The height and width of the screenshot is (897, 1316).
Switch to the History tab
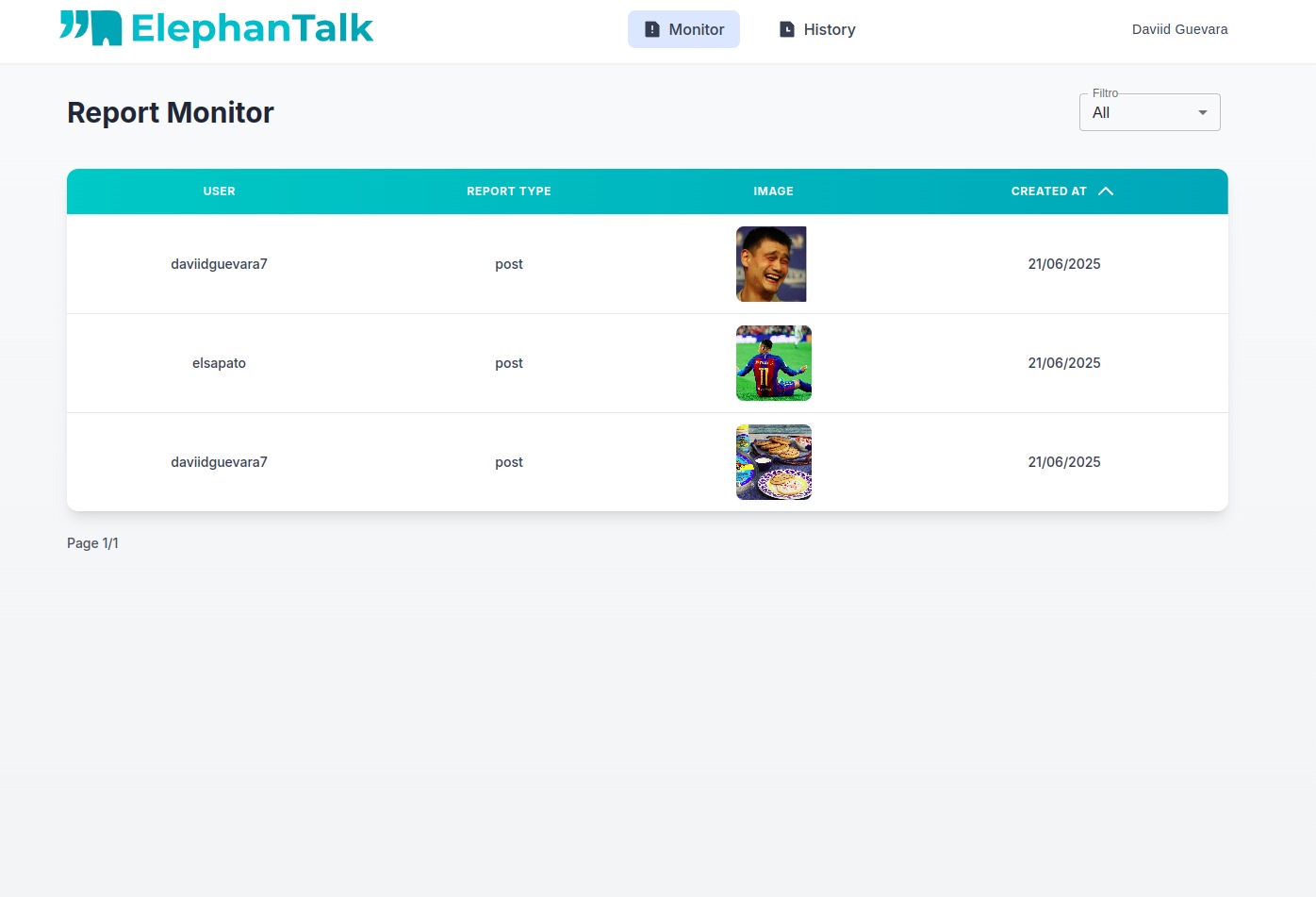[x=817, y=29]
